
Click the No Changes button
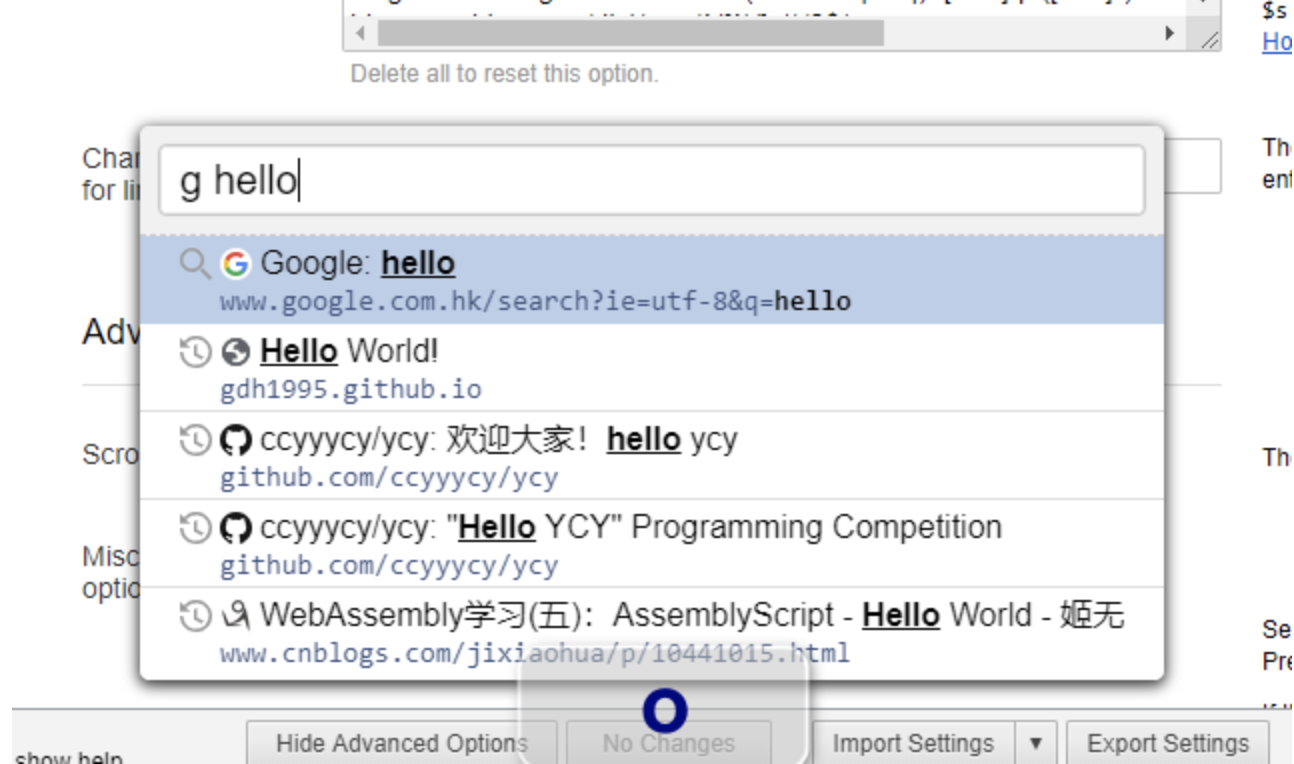point(669,743)
